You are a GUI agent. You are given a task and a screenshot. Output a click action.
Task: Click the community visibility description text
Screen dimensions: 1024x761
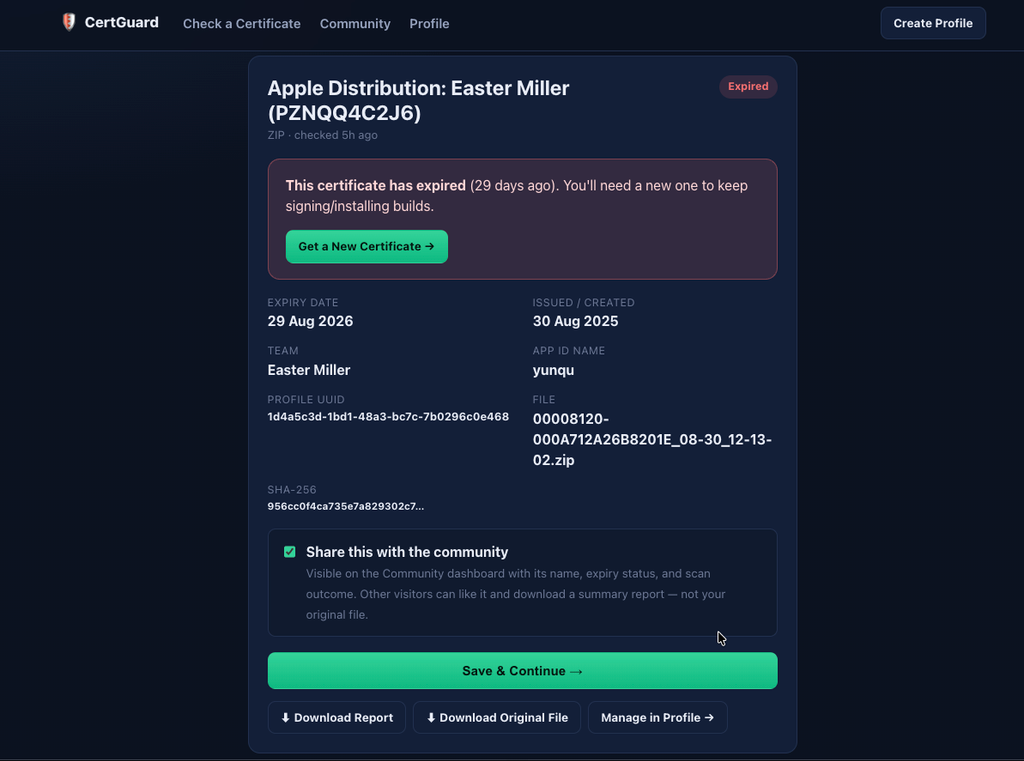pos(516,594)
